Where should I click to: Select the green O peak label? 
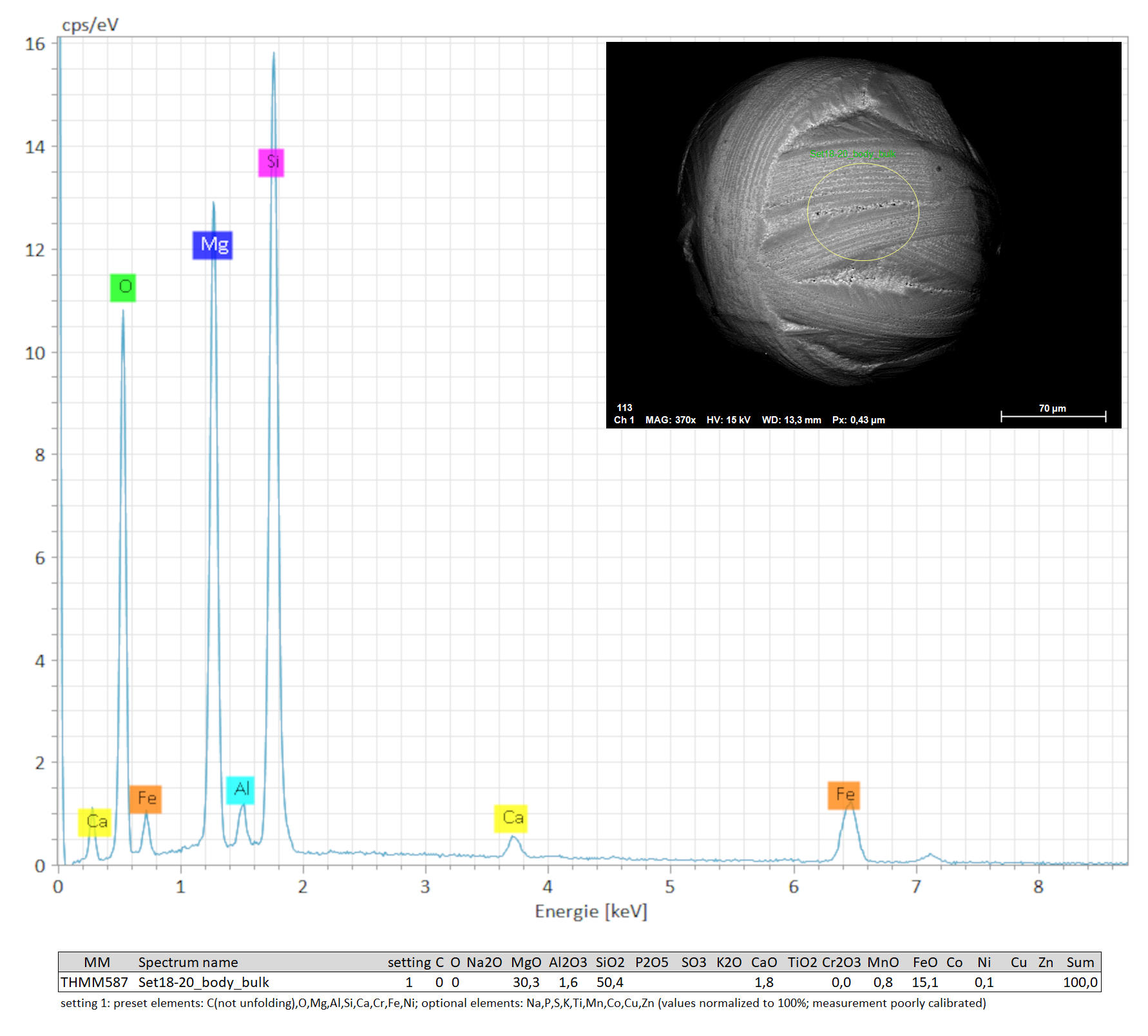coord(123,287)
